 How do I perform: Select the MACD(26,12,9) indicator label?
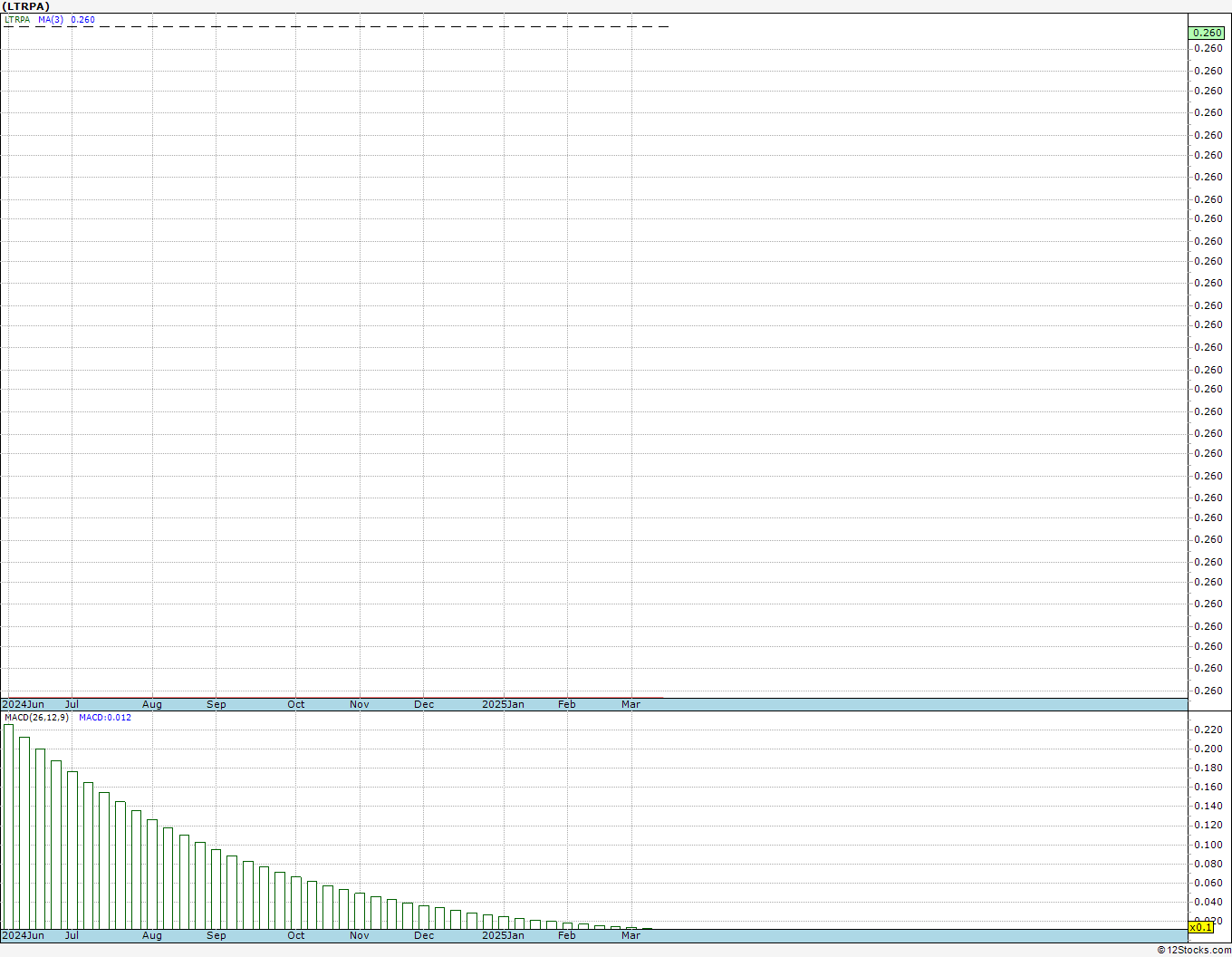36,718
